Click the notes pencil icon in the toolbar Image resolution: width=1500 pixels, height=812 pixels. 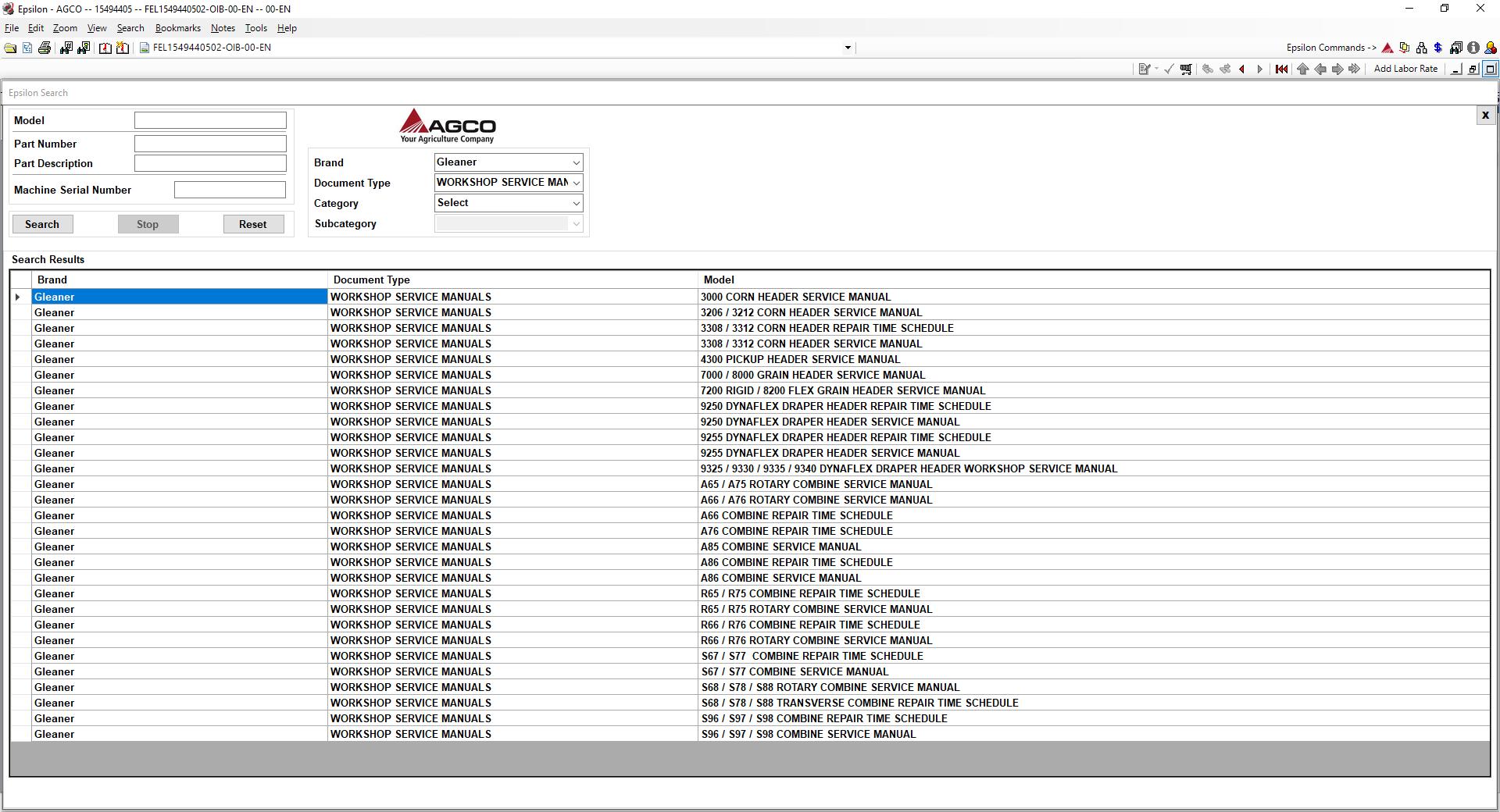pos(1145,69)
